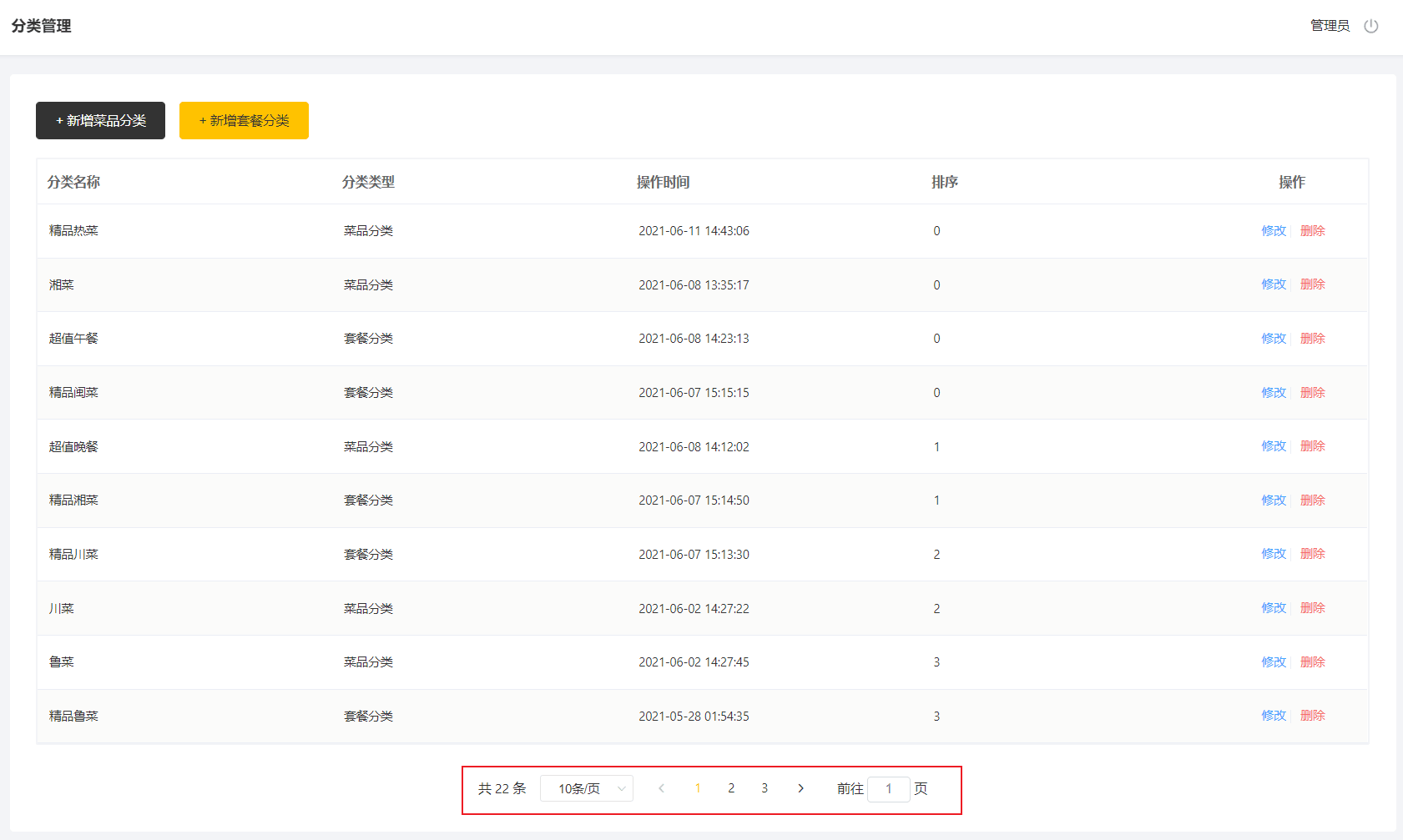
Task: Delete the 精品热菜 category
Action: (x=1312, y=231)
